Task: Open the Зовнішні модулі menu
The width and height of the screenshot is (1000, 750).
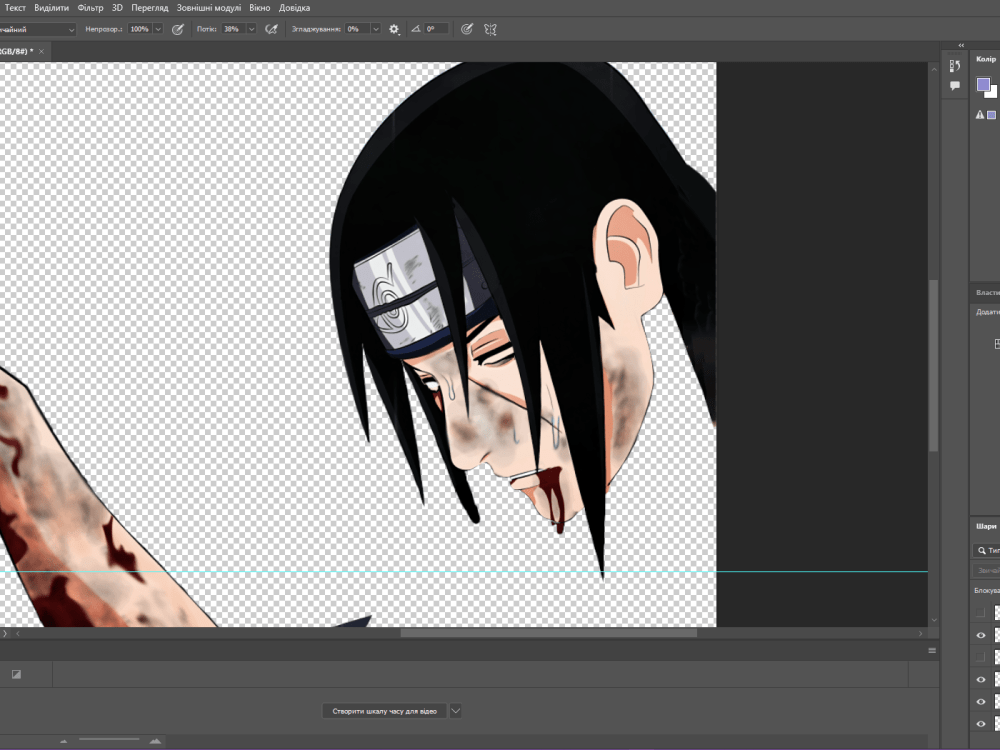Action: [209, 8]
